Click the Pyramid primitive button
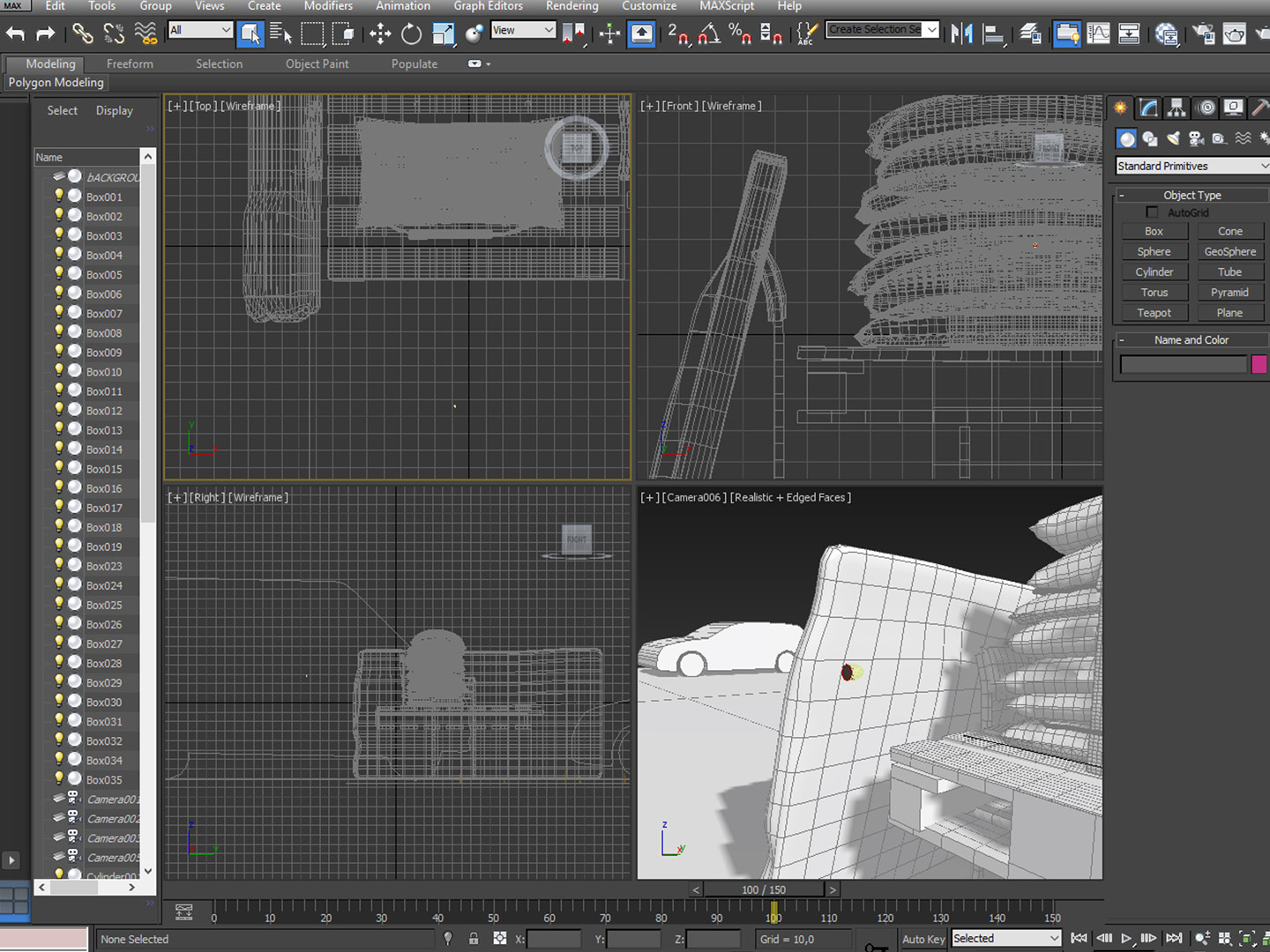1270x952 pixels. point(1230,292)
